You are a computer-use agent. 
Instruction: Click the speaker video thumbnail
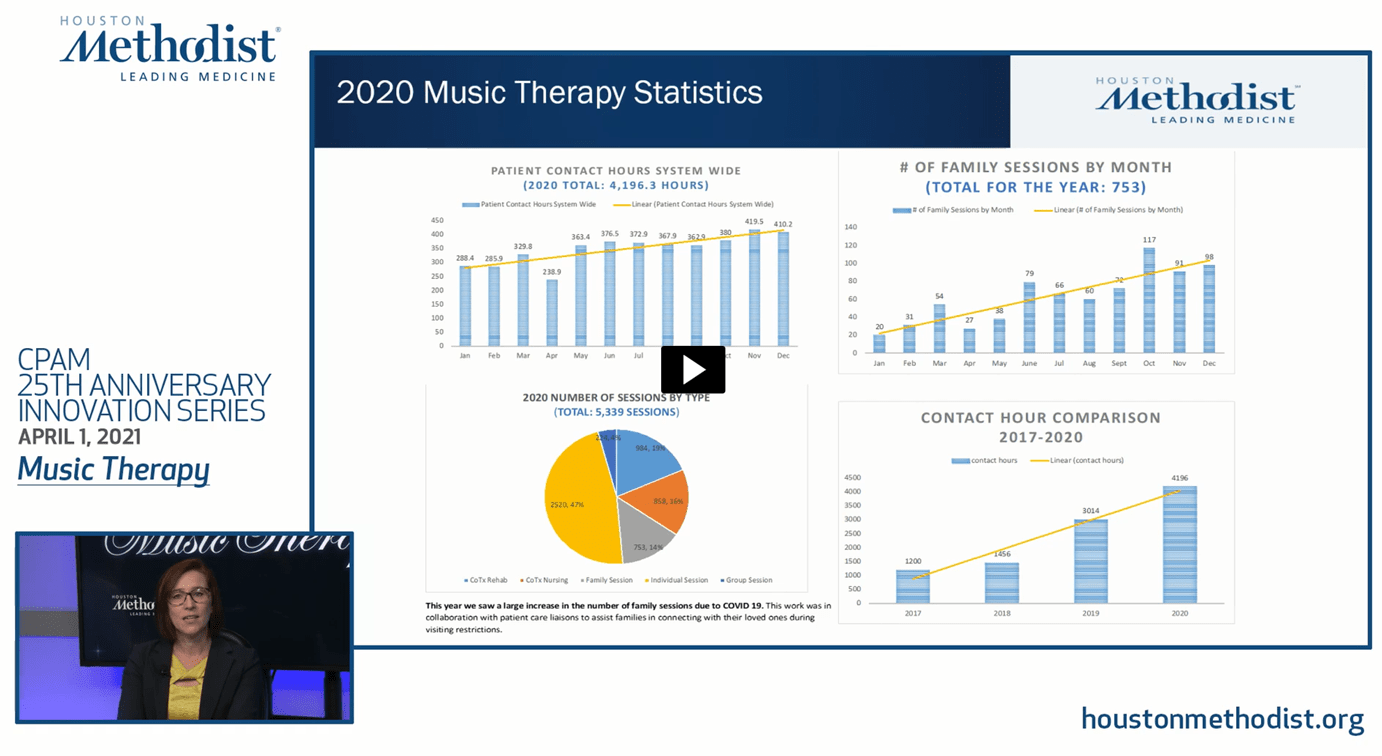pos(184,627)
